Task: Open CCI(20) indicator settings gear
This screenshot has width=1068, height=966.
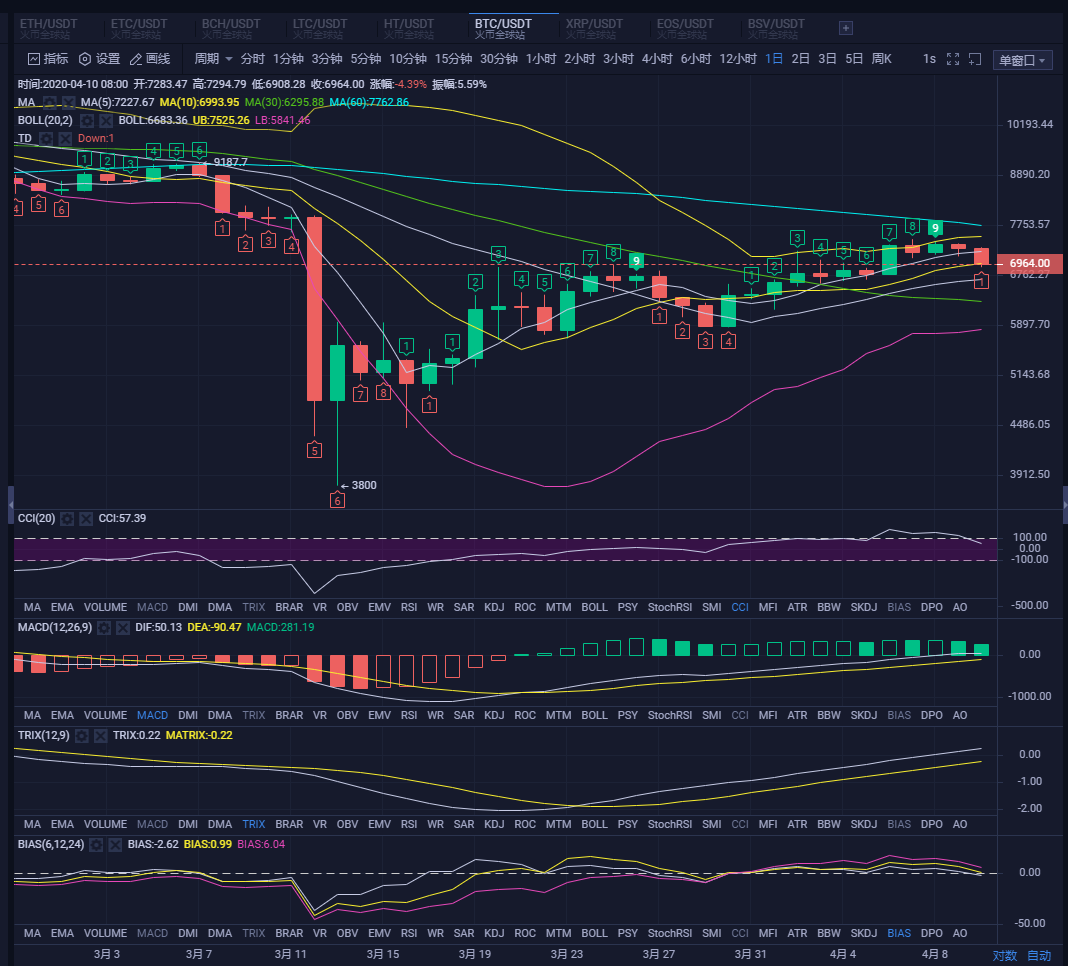Action: (x=67, y=518)
